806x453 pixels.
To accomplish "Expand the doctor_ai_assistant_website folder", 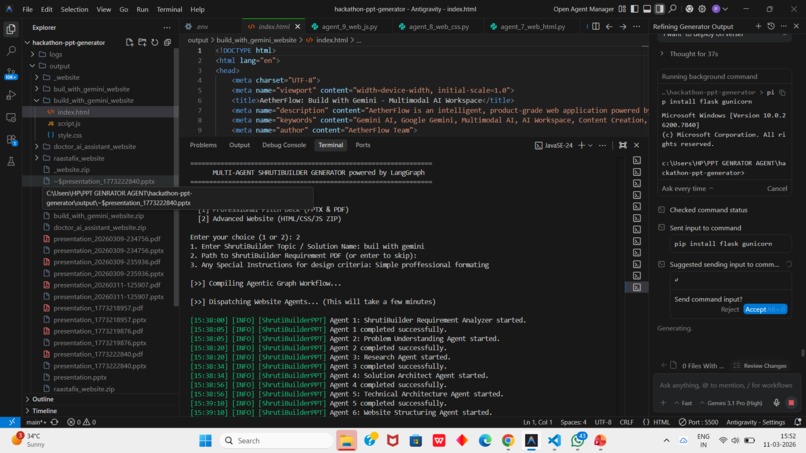I will tap(36, 147).
